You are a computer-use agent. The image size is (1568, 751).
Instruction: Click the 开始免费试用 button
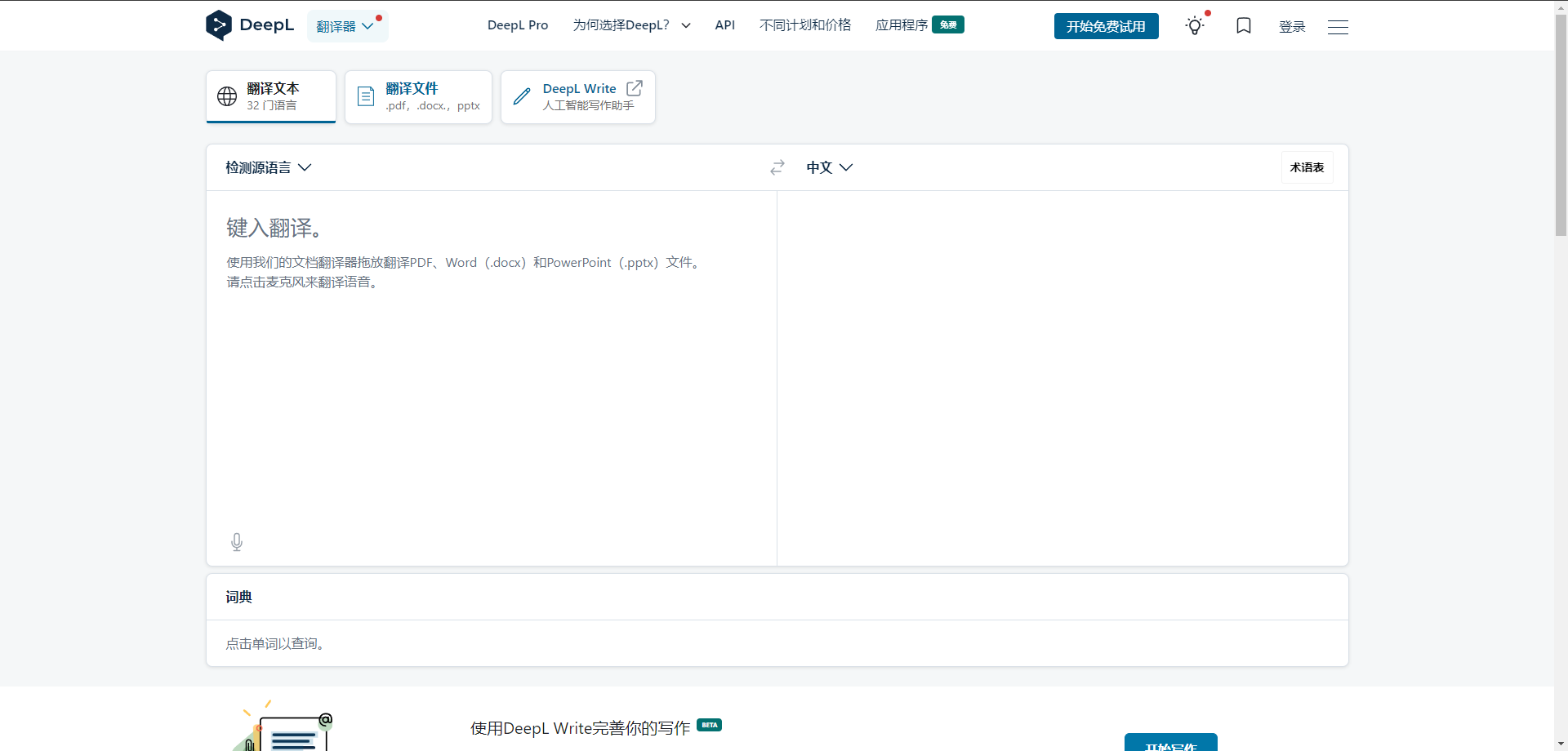tap(1106, 26)
